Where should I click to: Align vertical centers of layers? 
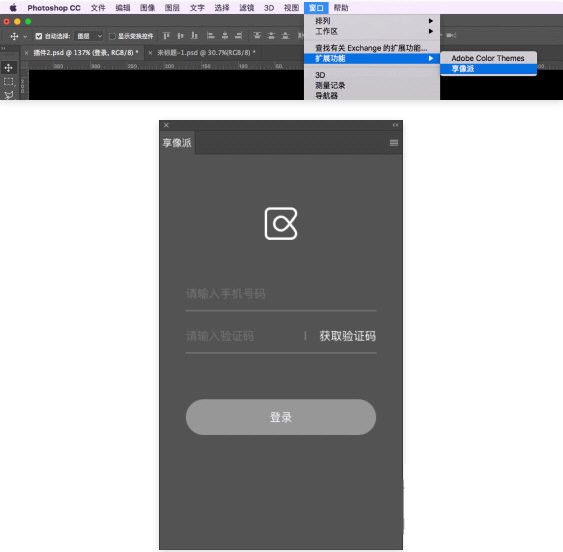tap(180, 36)
